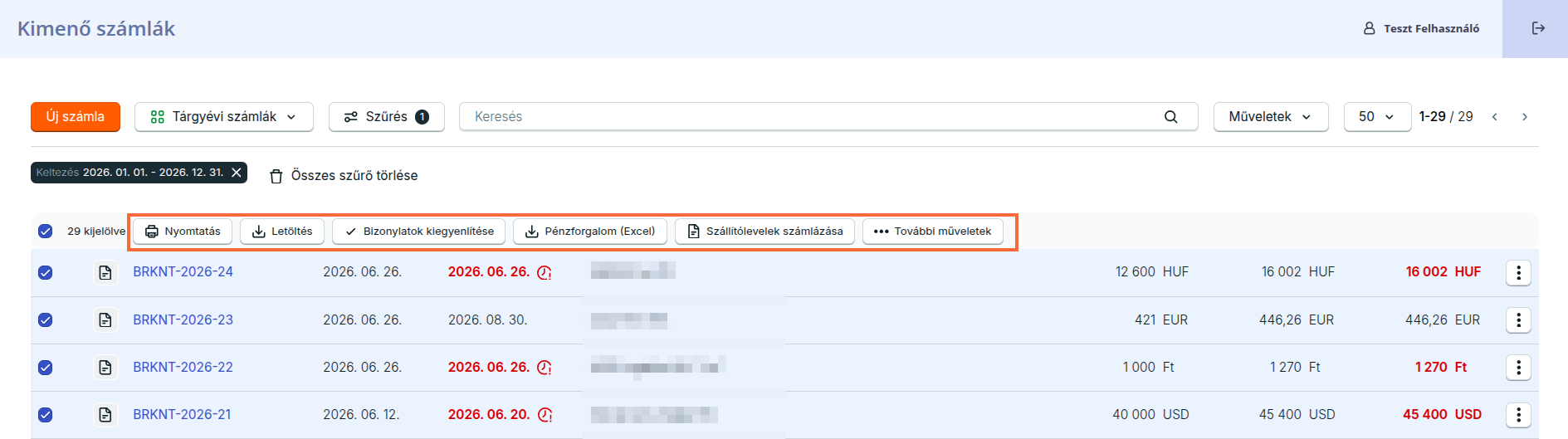
Task: Open invoice link BRKNT-2026-22
Action: 183,368
